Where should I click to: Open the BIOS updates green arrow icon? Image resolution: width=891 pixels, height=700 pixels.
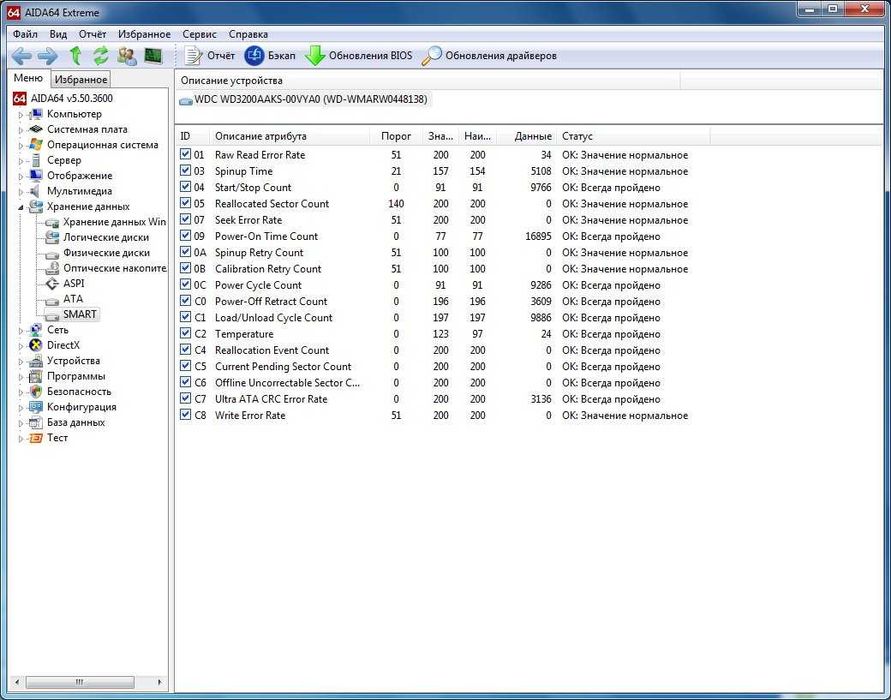point(314,56)
